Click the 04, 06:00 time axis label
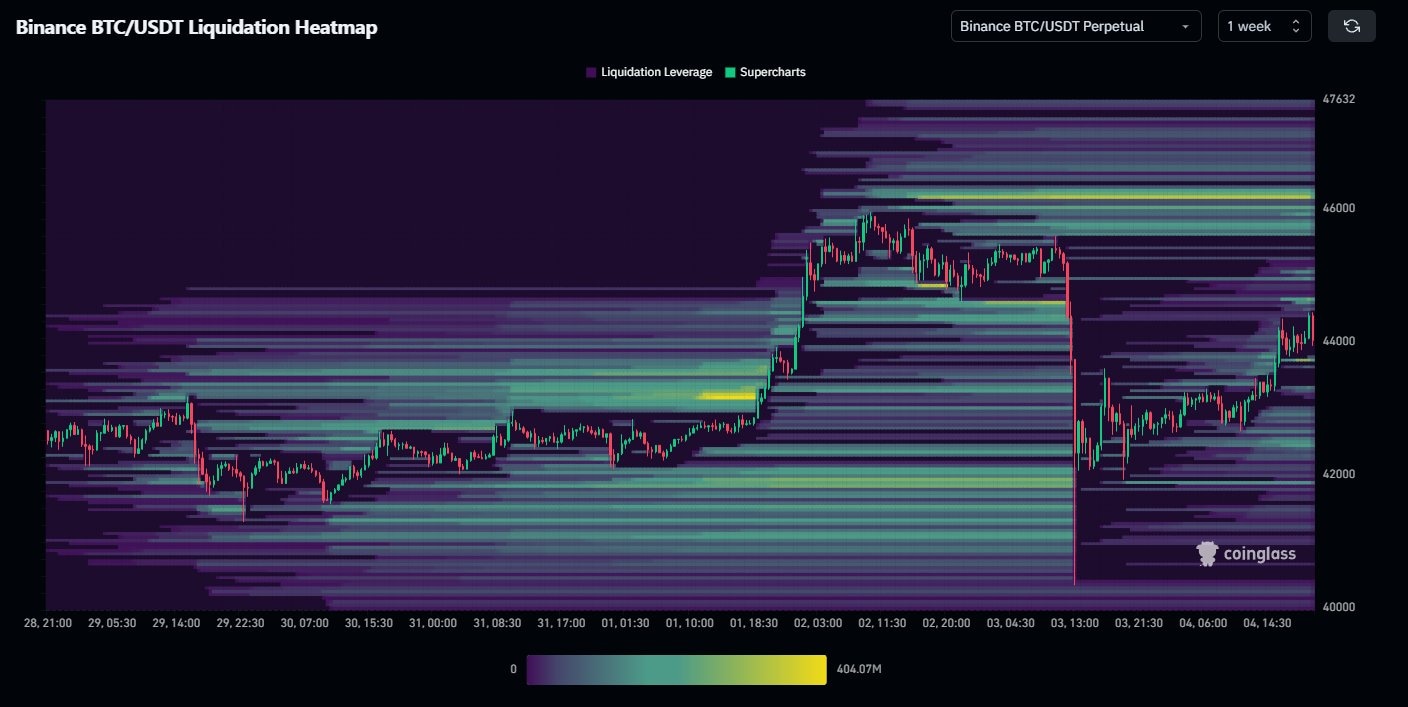The width and height of the screenshot is (1408, 707). tap(1203, 623)
